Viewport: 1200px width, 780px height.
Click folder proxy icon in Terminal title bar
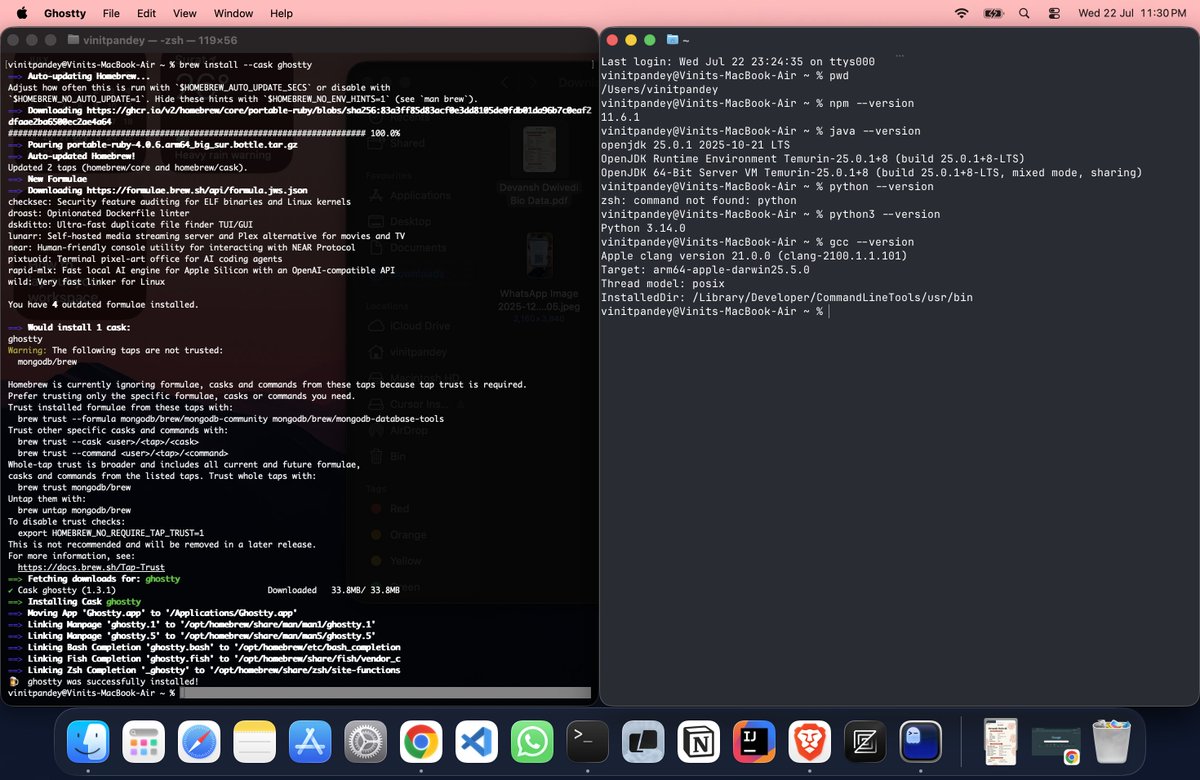72,40
